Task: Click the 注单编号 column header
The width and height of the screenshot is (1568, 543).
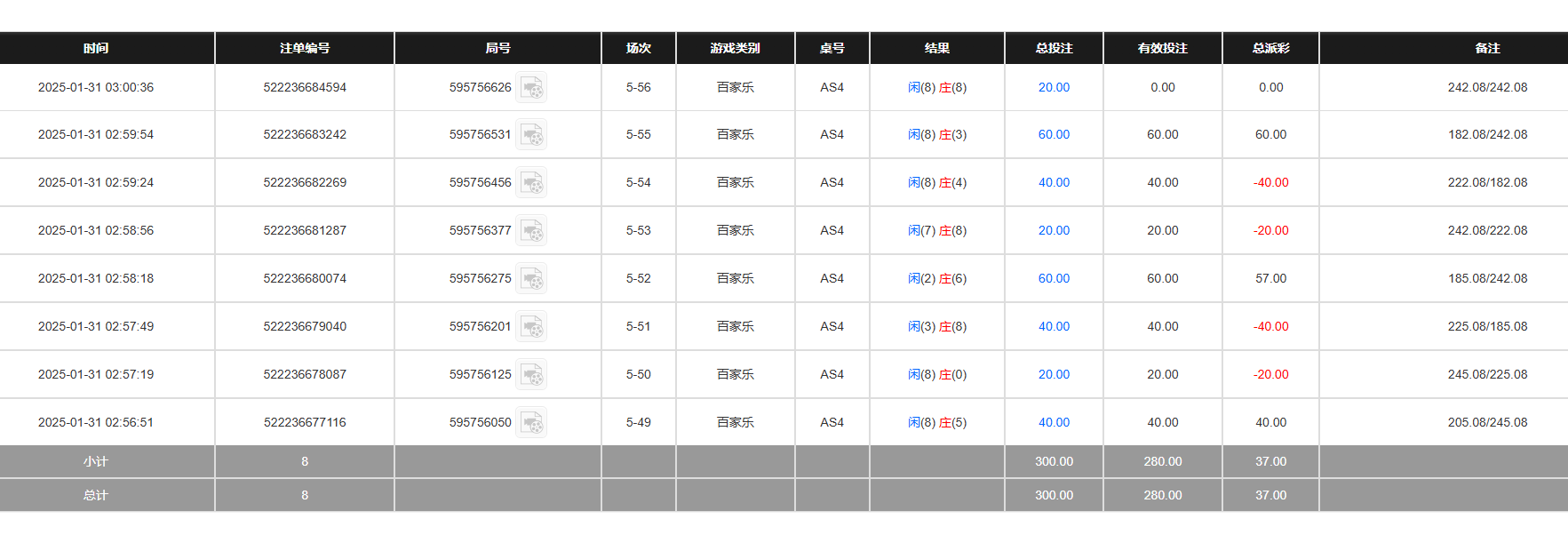Action: 305,48
